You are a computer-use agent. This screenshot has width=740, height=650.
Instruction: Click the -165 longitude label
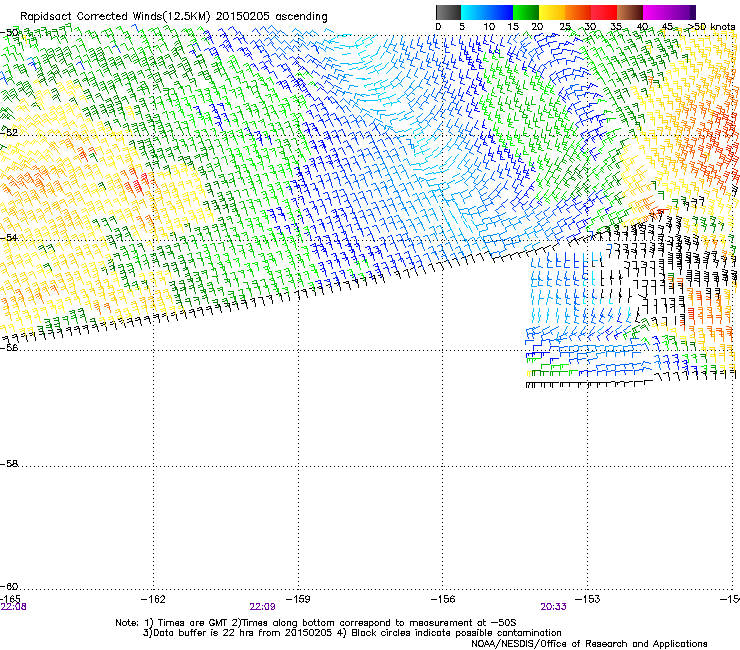(x=10, y=599)
